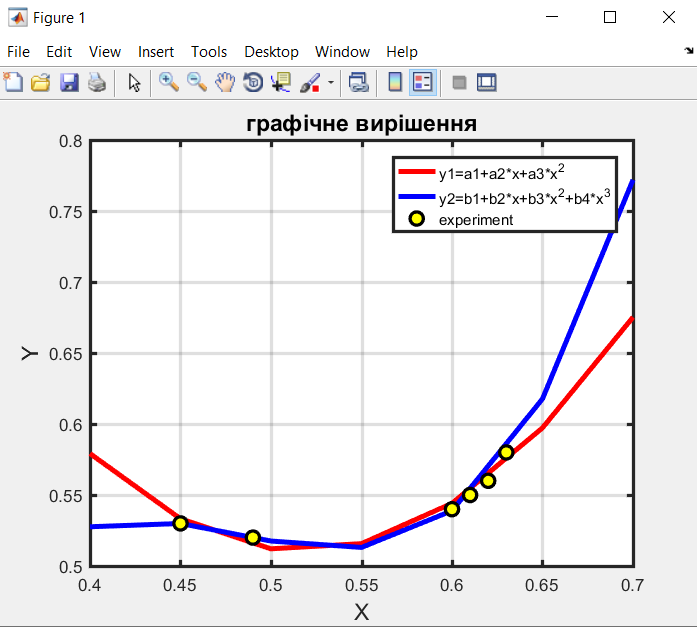Click the Open File folder icon
This screenshot has width=697, height=627.
click(41, 83)
